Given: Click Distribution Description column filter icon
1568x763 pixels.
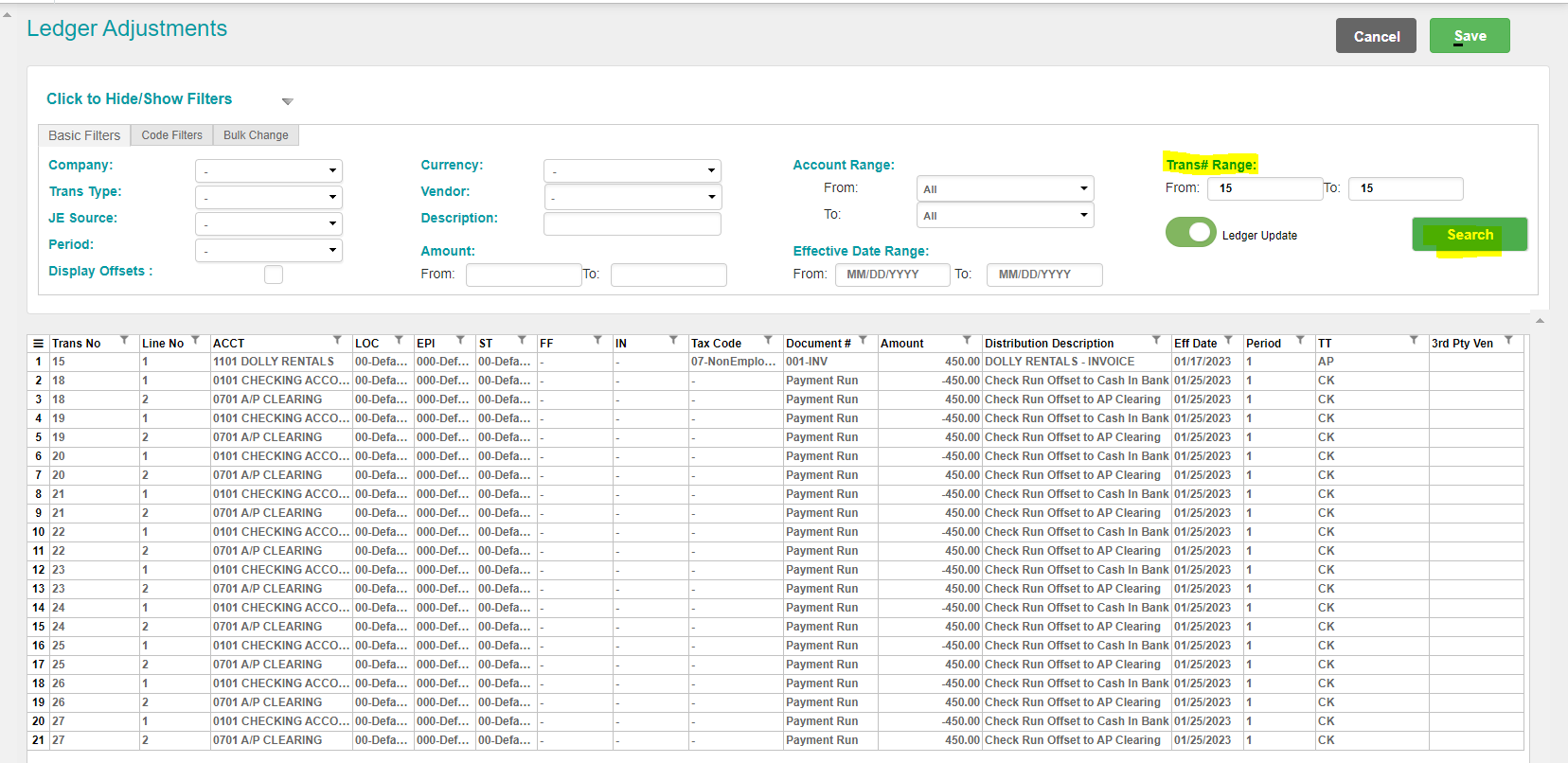Looking at the screenshot, I should (1156, 341).
